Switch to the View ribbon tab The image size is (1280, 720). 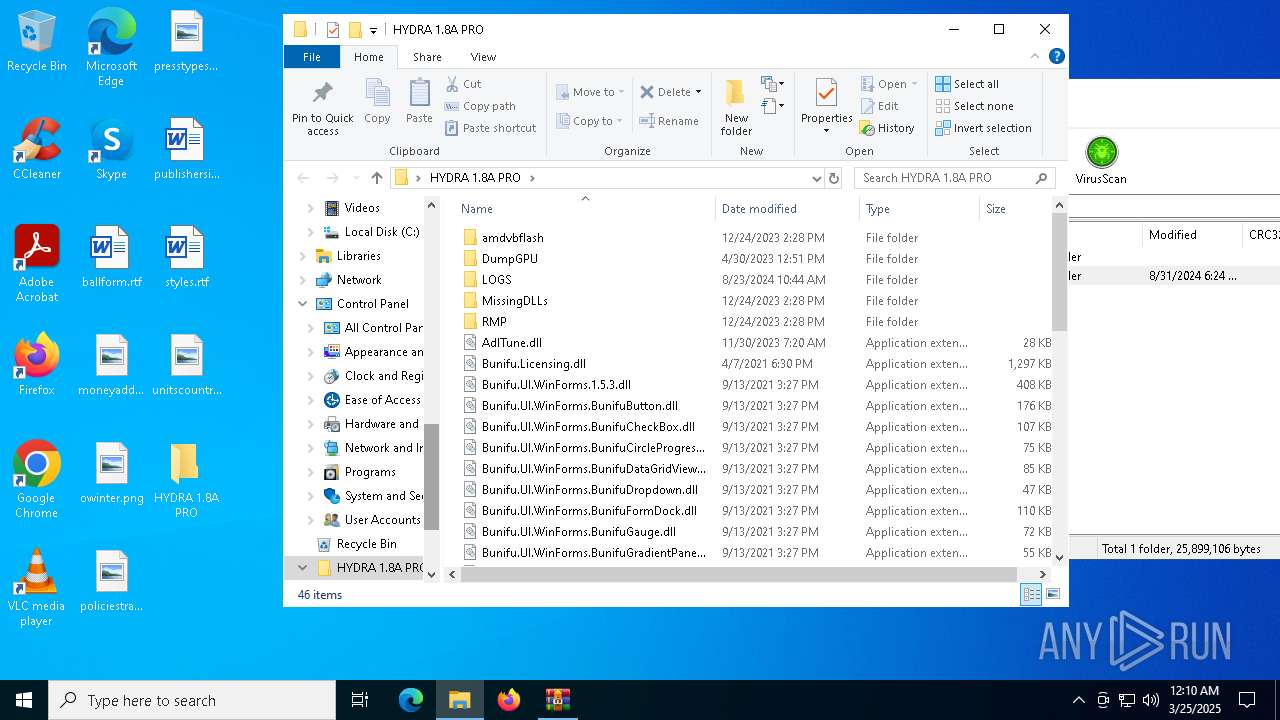point(483,57)
